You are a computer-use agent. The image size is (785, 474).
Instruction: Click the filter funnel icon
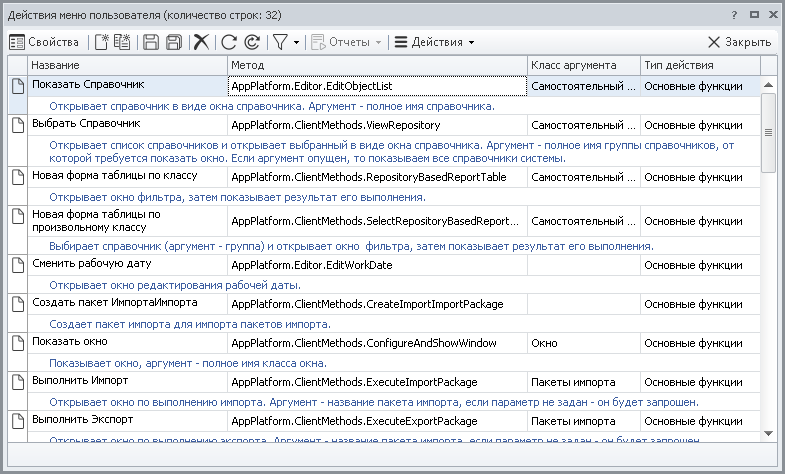click(280, 42)
